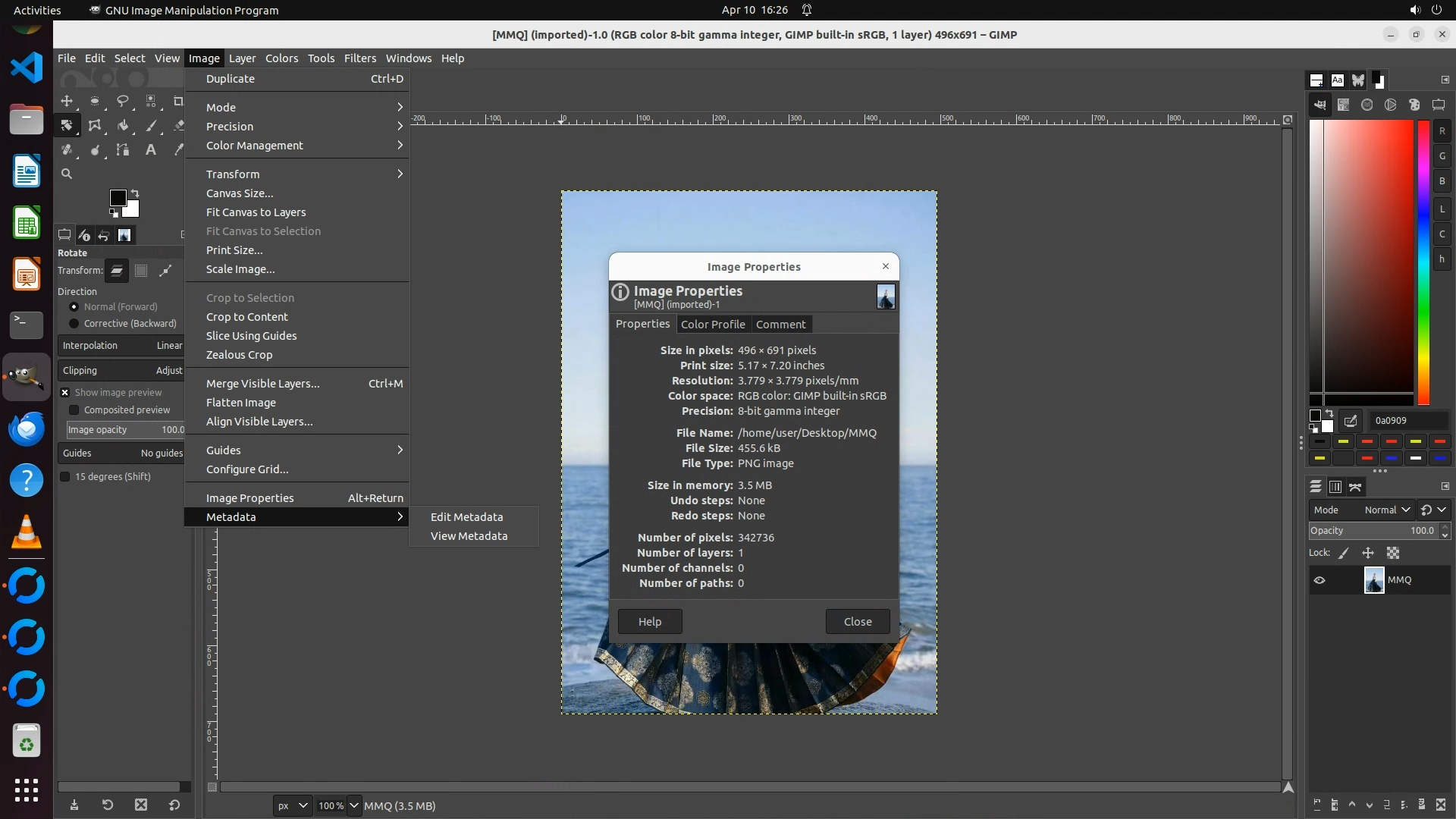Select the Paths tool
1456x819 pixels.
[123, 150]
